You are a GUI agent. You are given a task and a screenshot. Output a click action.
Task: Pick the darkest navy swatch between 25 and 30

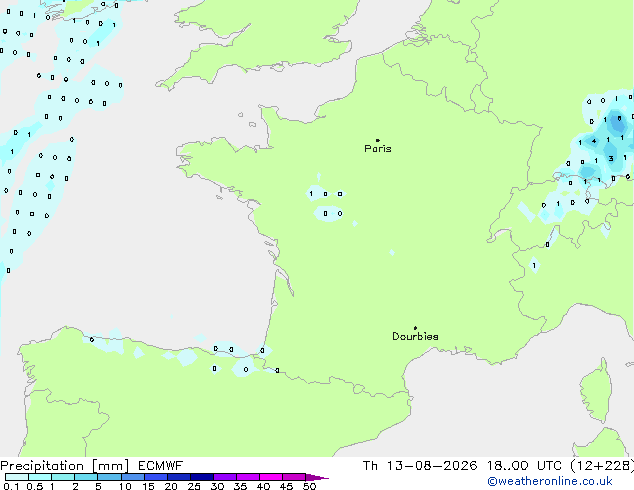(x=201, y=477)
